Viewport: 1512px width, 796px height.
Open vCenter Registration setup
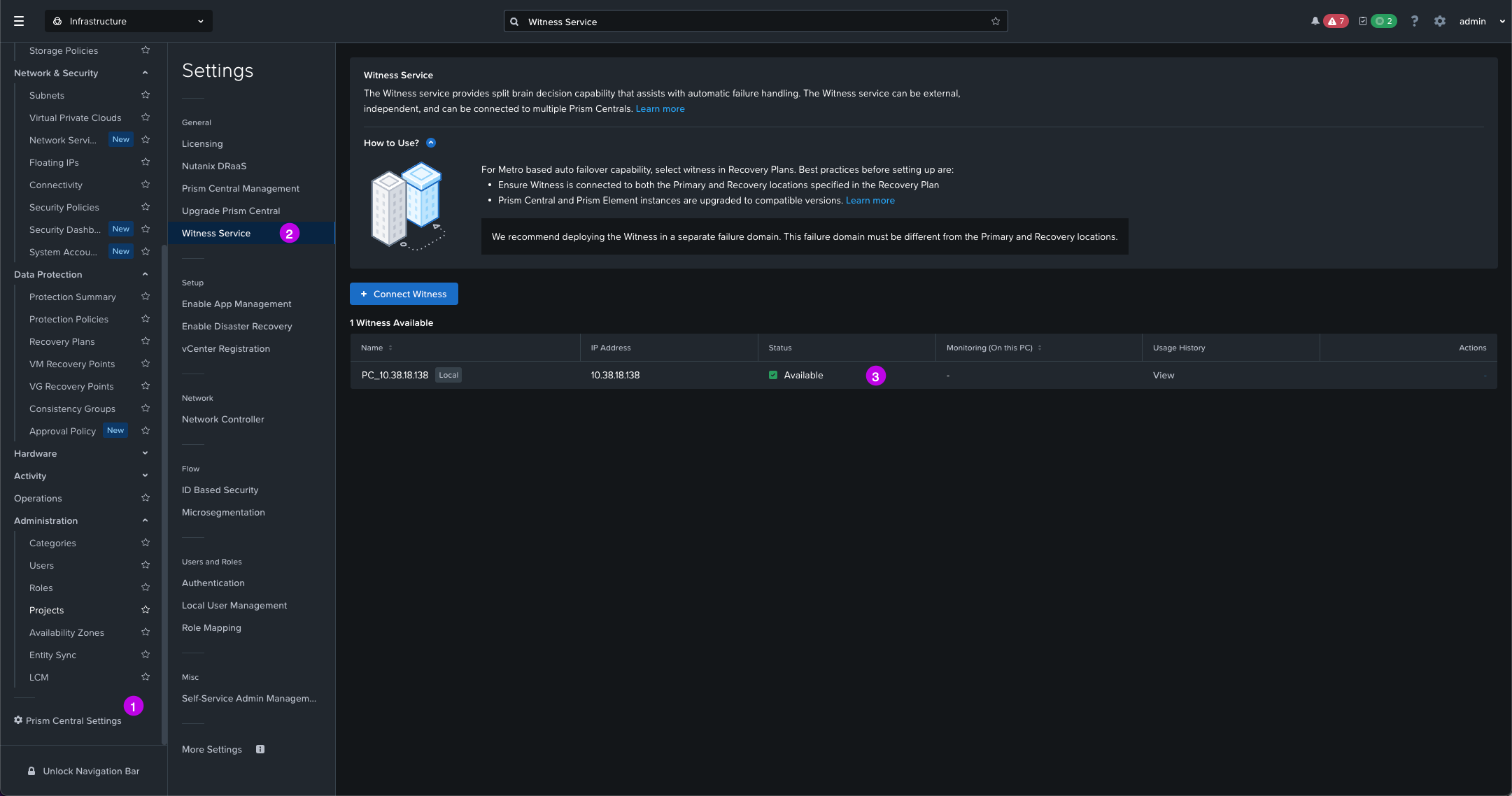226,348
